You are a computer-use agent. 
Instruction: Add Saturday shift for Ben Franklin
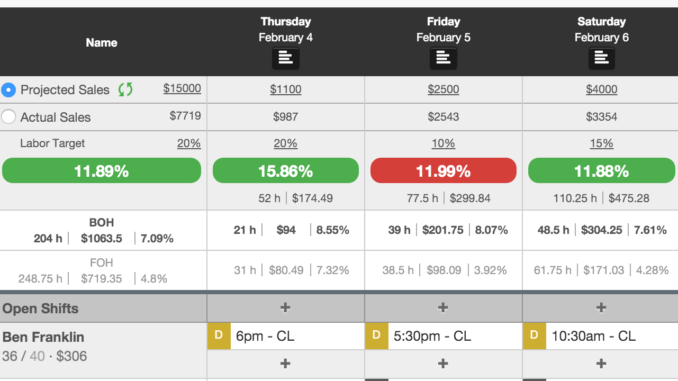pyautogui.click(x=601, y=363)
